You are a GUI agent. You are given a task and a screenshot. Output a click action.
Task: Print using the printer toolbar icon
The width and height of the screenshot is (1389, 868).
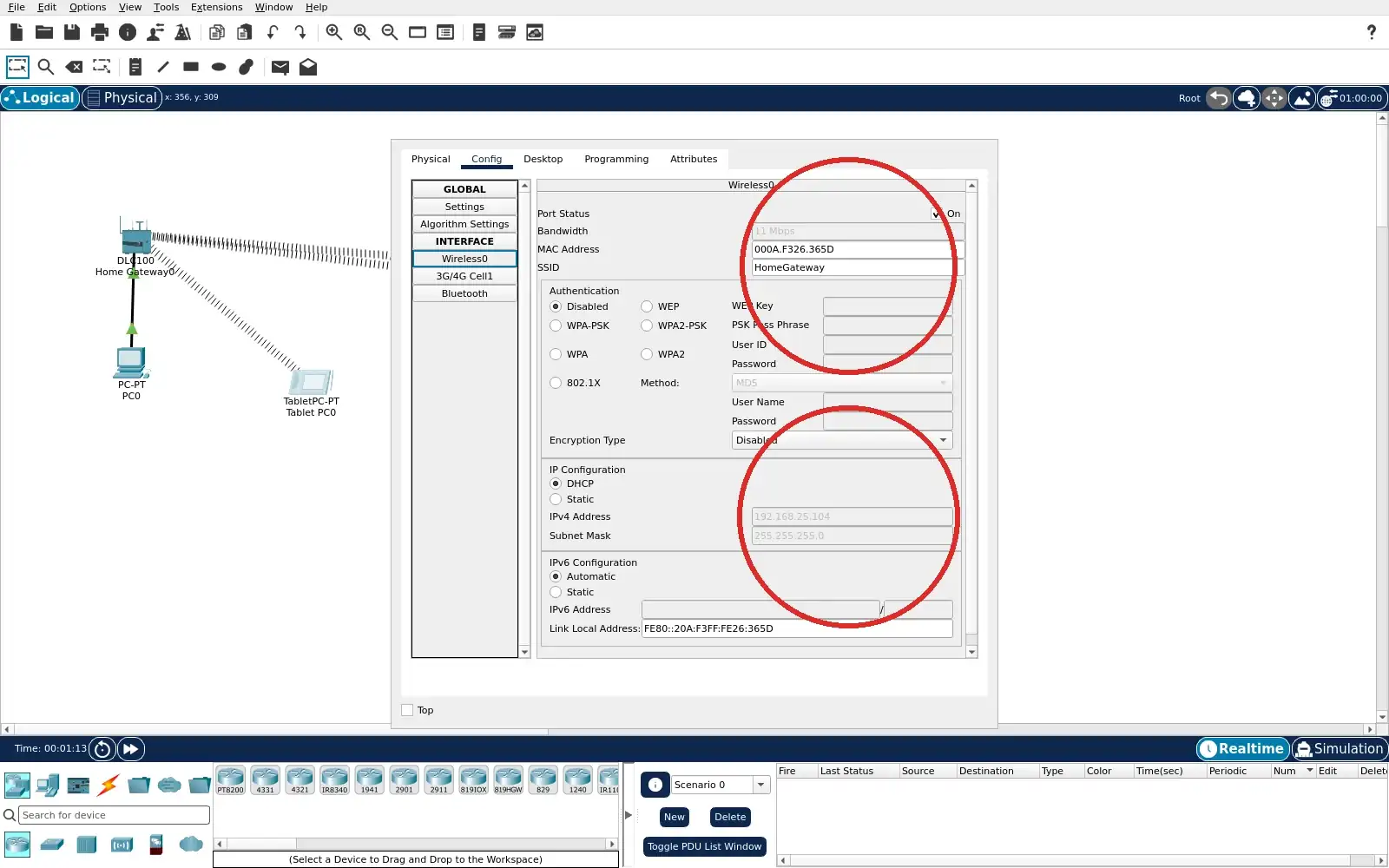pyautogui.click(x=100, y=32)
